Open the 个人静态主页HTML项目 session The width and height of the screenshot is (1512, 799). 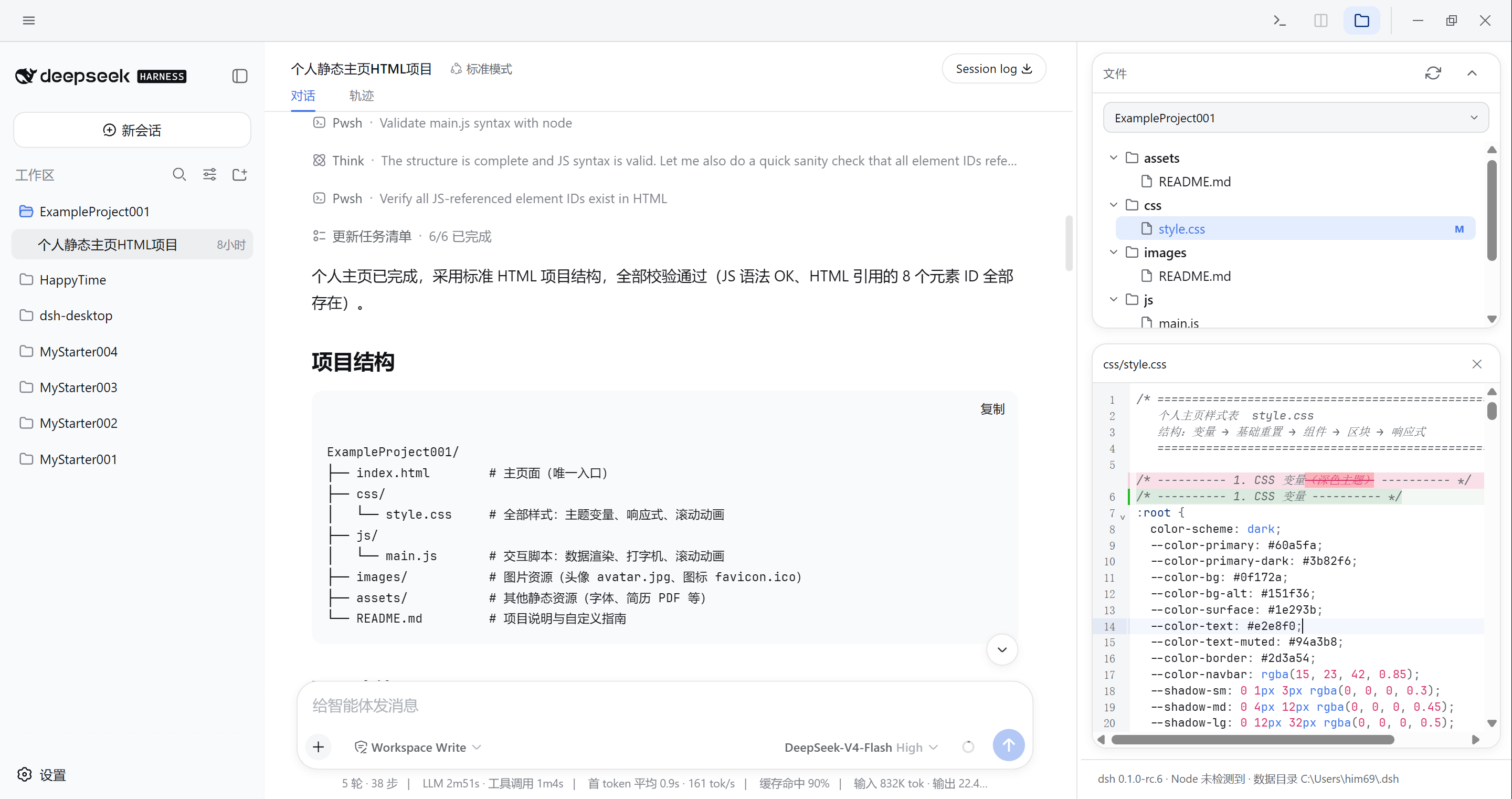132,244
